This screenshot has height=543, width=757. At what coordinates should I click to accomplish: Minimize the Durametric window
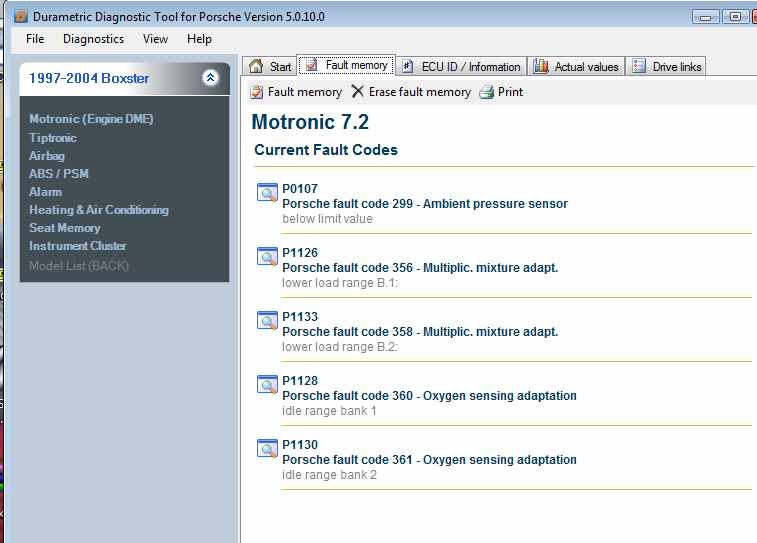click(x=706, y=17)
